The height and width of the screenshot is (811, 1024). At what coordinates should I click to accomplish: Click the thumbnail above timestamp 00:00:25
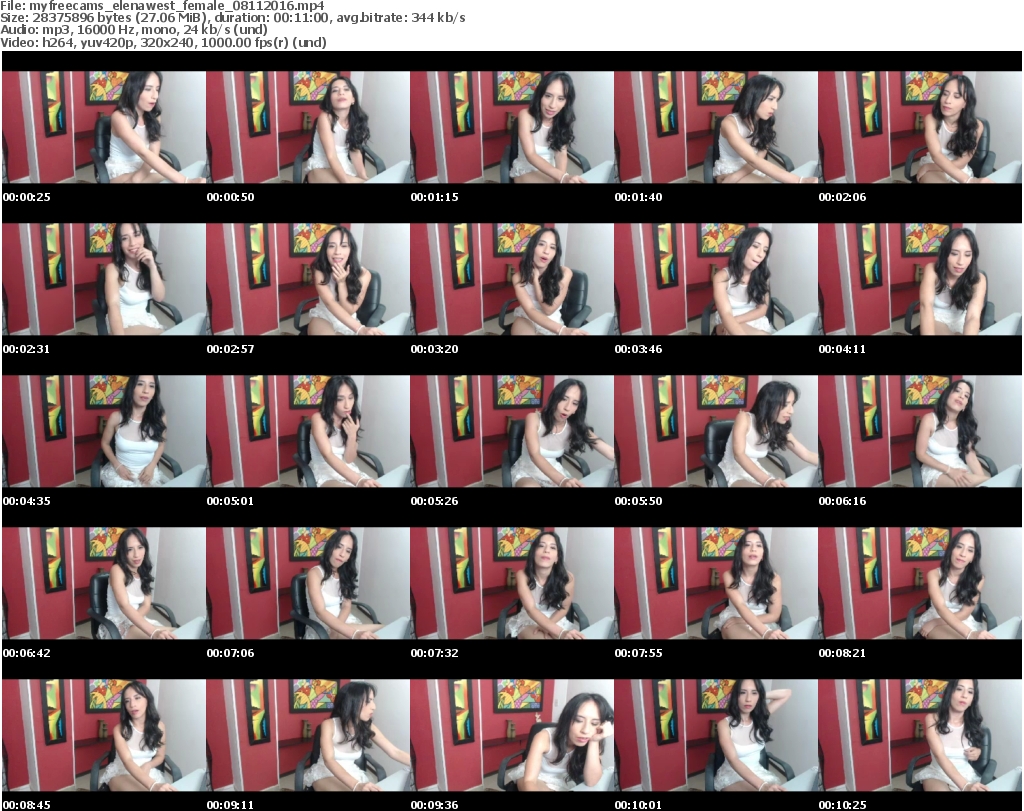pyautogui.click(x=104, y=127)
